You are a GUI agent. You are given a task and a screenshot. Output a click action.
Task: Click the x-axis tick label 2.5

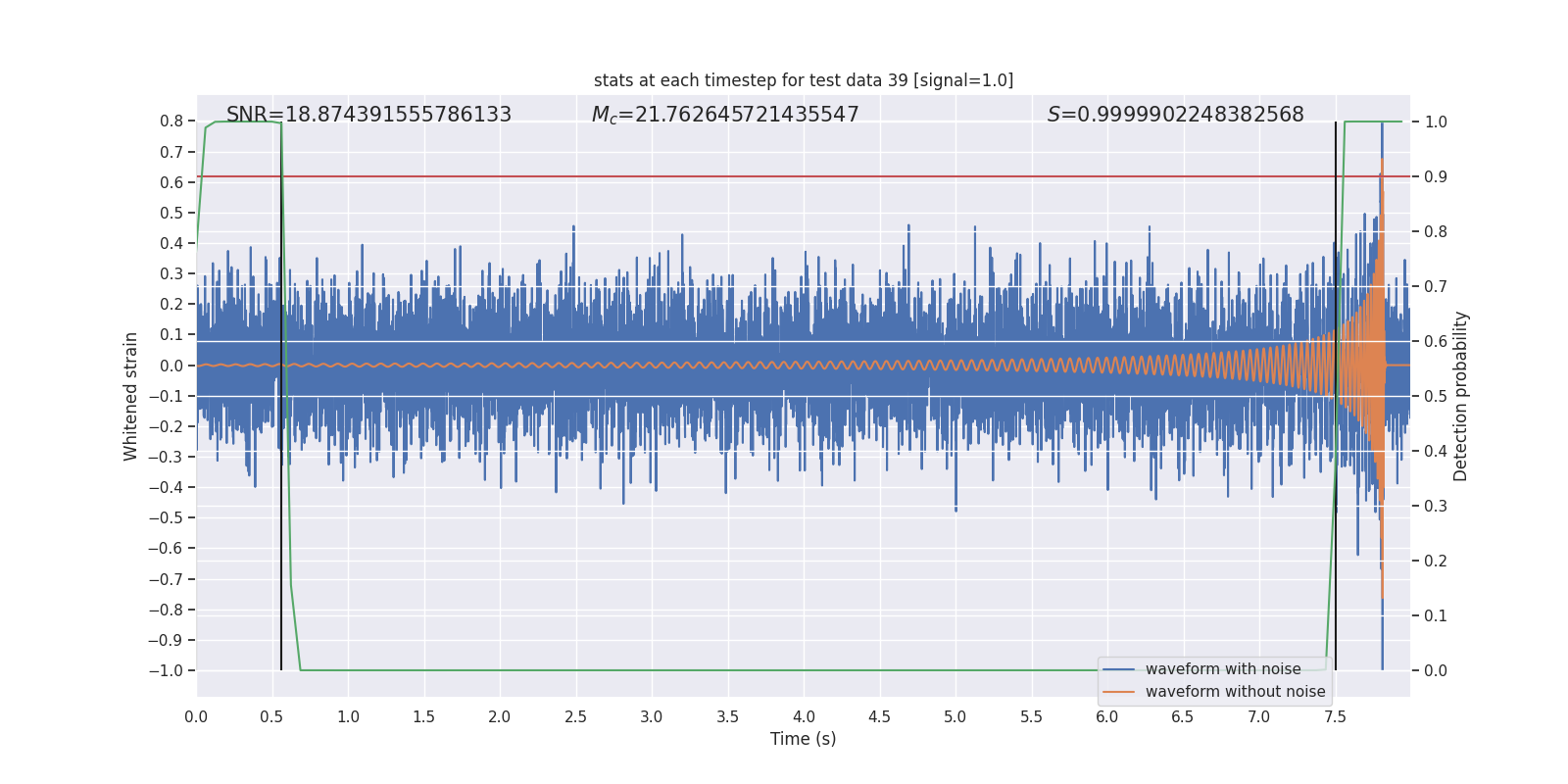tap(575, 717)
